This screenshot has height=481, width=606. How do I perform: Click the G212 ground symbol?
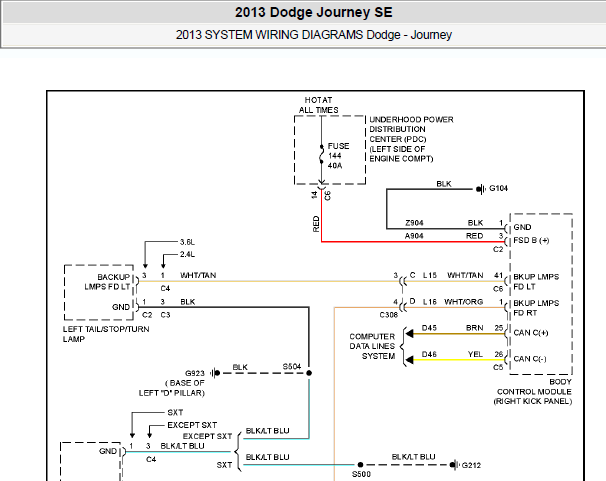454,464
